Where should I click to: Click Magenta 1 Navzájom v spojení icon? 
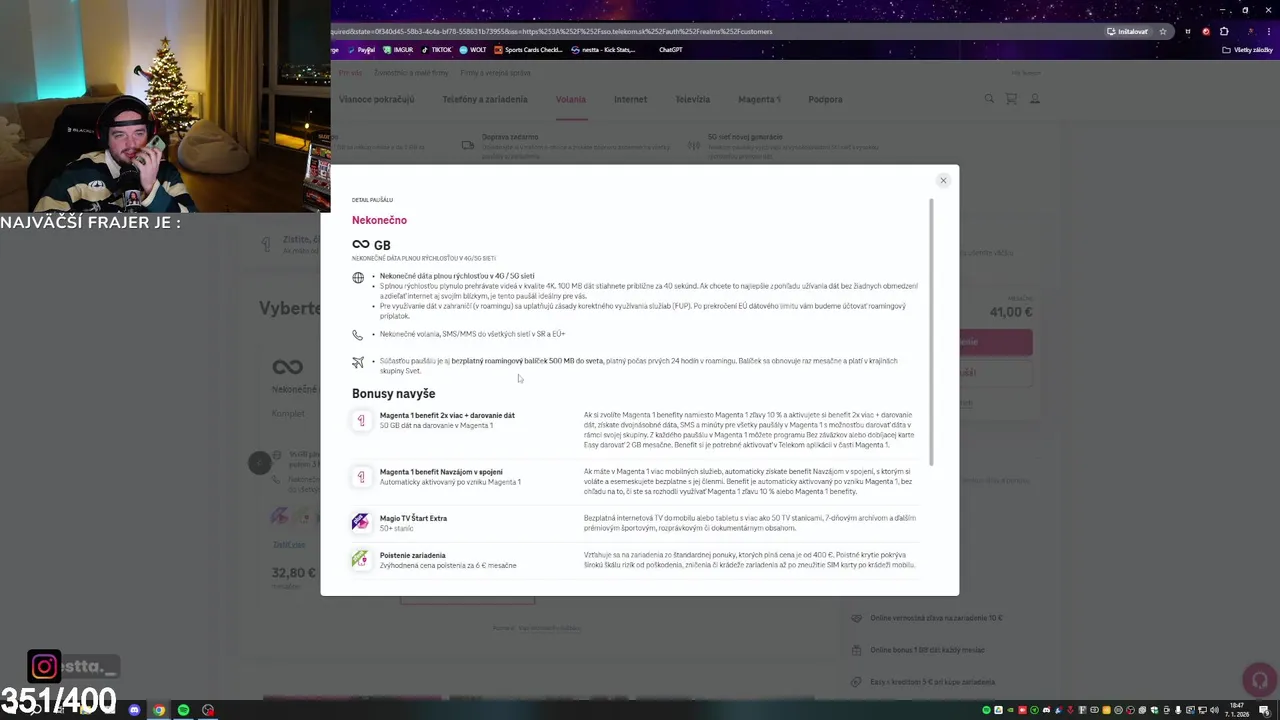361,477
